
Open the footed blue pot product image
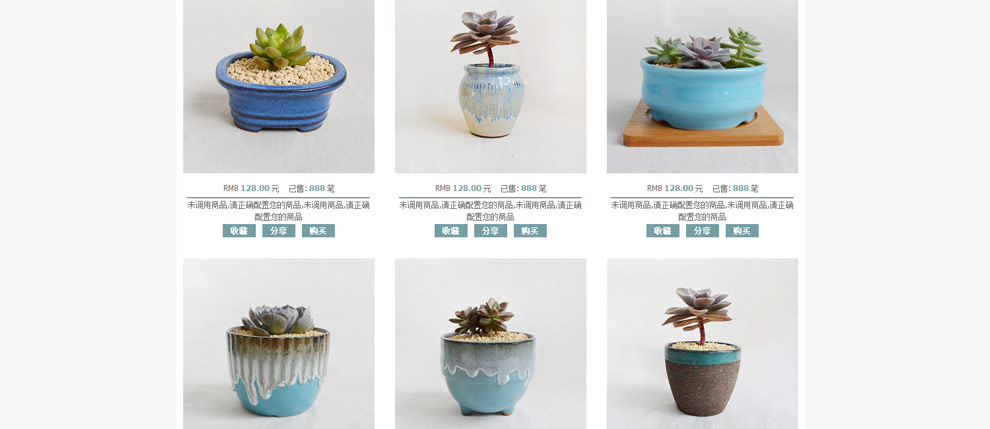[x=491, y=344]
